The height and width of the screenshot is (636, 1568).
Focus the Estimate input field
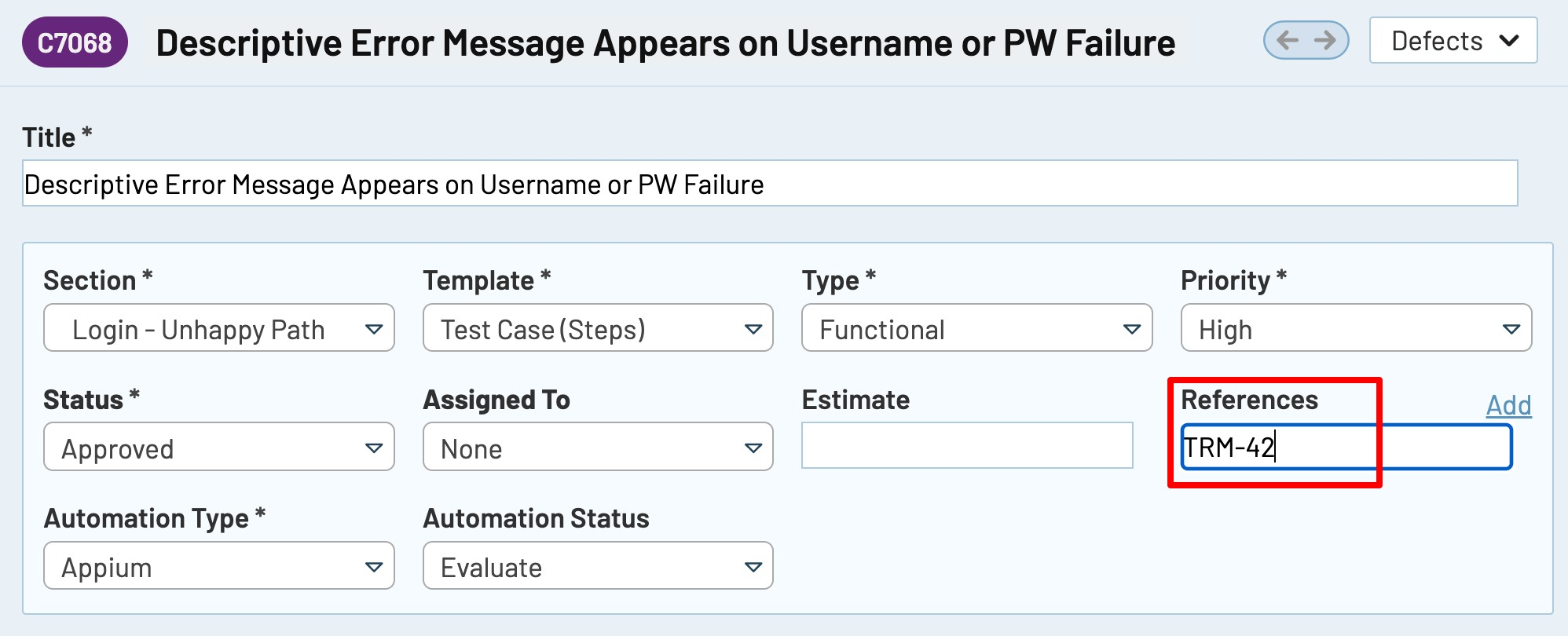tap(966, 446)
